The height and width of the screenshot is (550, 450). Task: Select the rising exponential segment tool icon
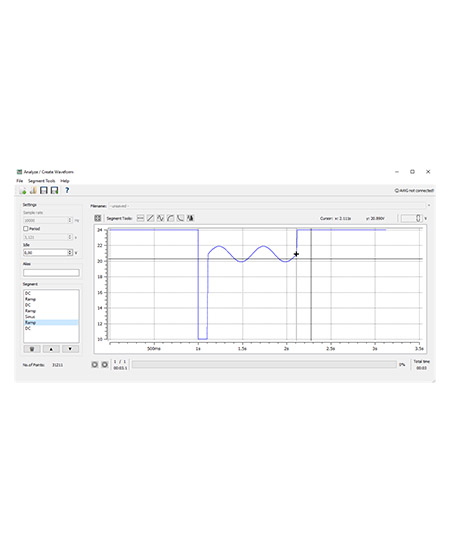(170, 218)
